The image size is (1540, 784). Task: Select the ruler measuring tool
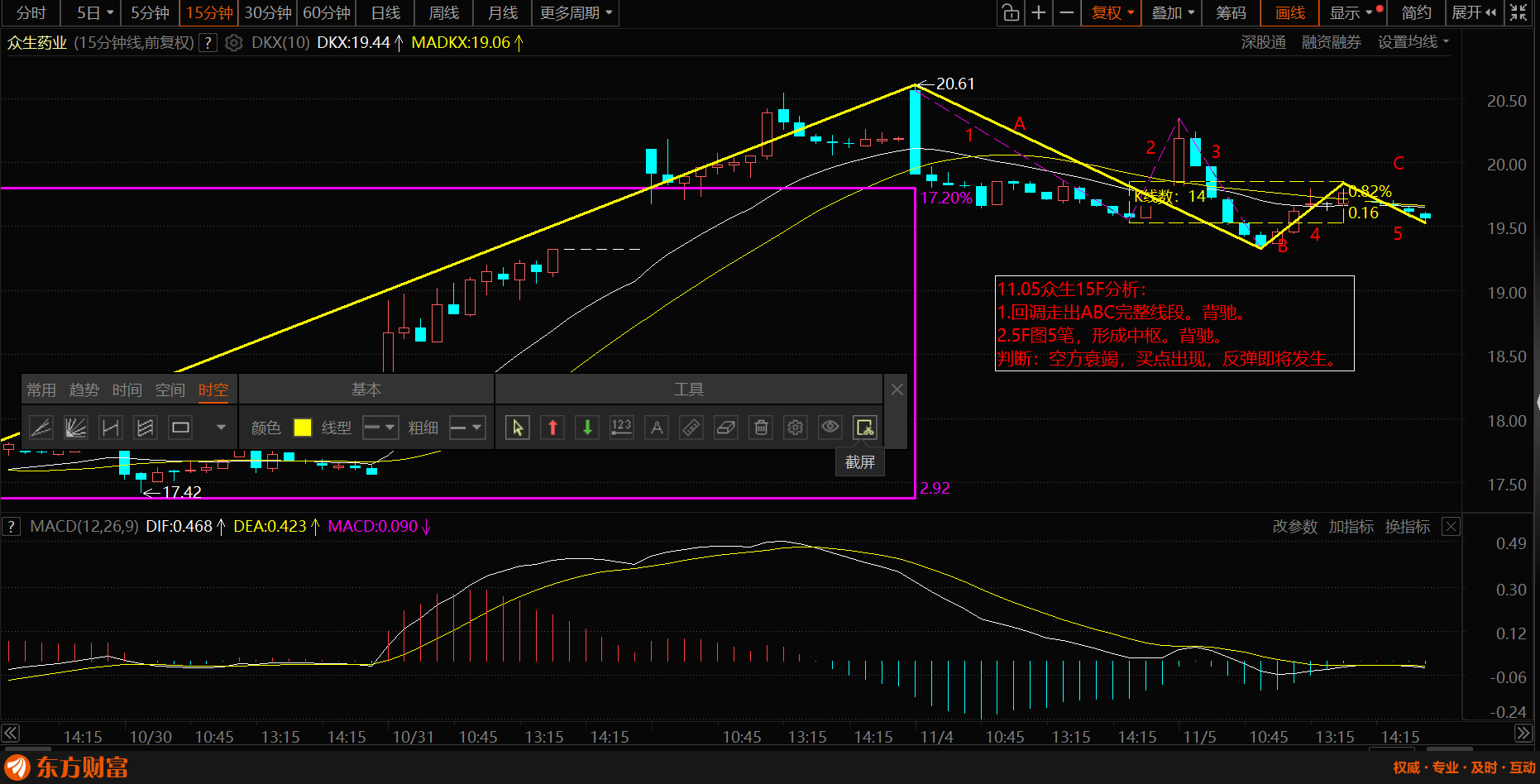[691, 428]
